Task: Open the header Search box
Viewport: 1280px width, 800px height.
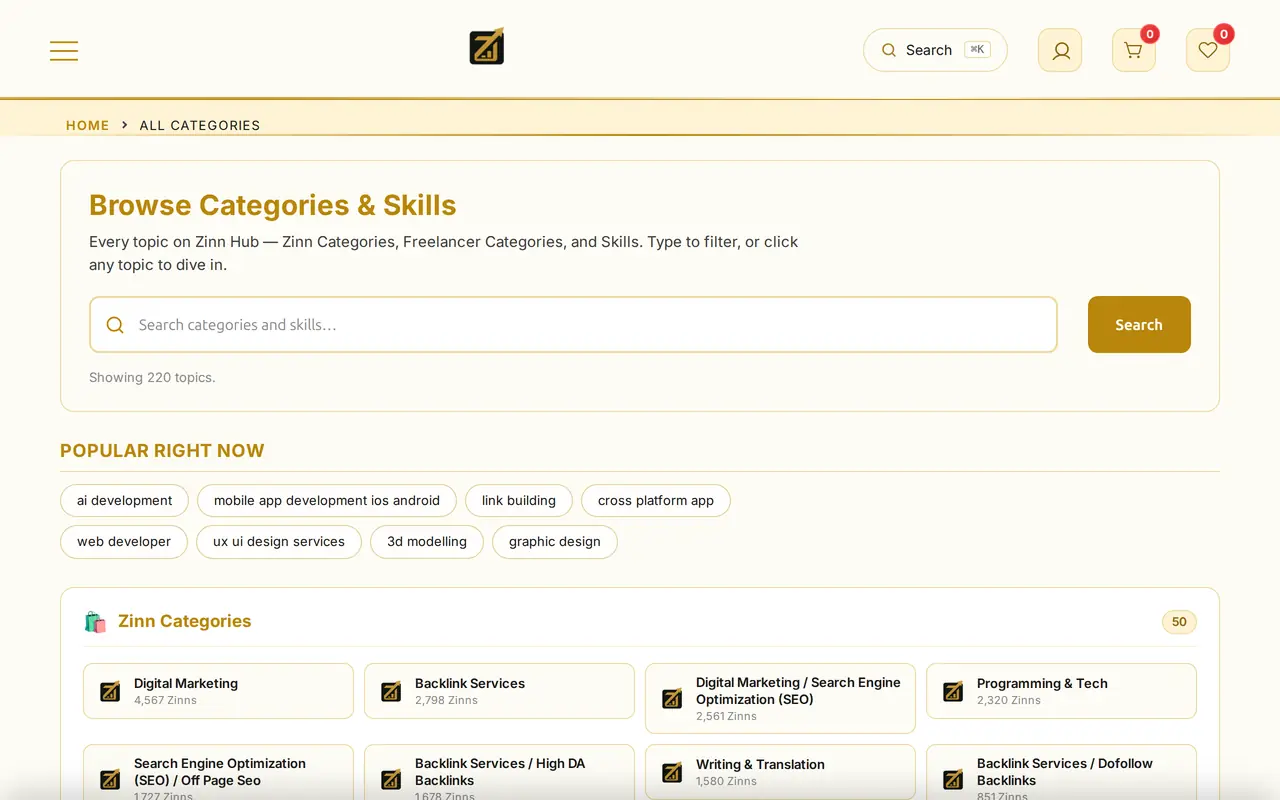Action: (935, 50)
